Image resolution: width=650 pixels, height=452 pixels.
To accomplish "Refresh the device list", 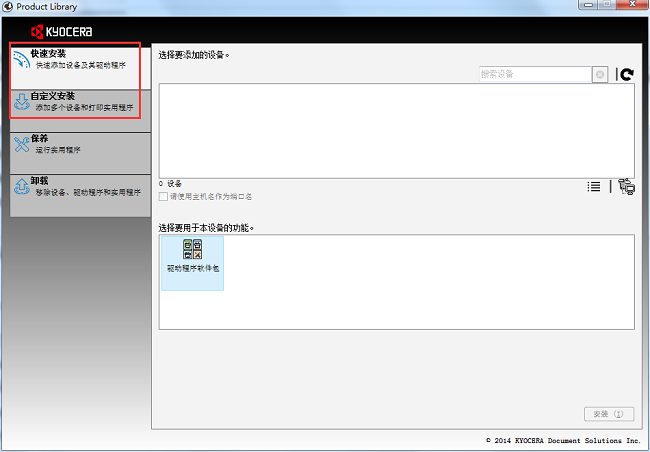I will (628, 74).
